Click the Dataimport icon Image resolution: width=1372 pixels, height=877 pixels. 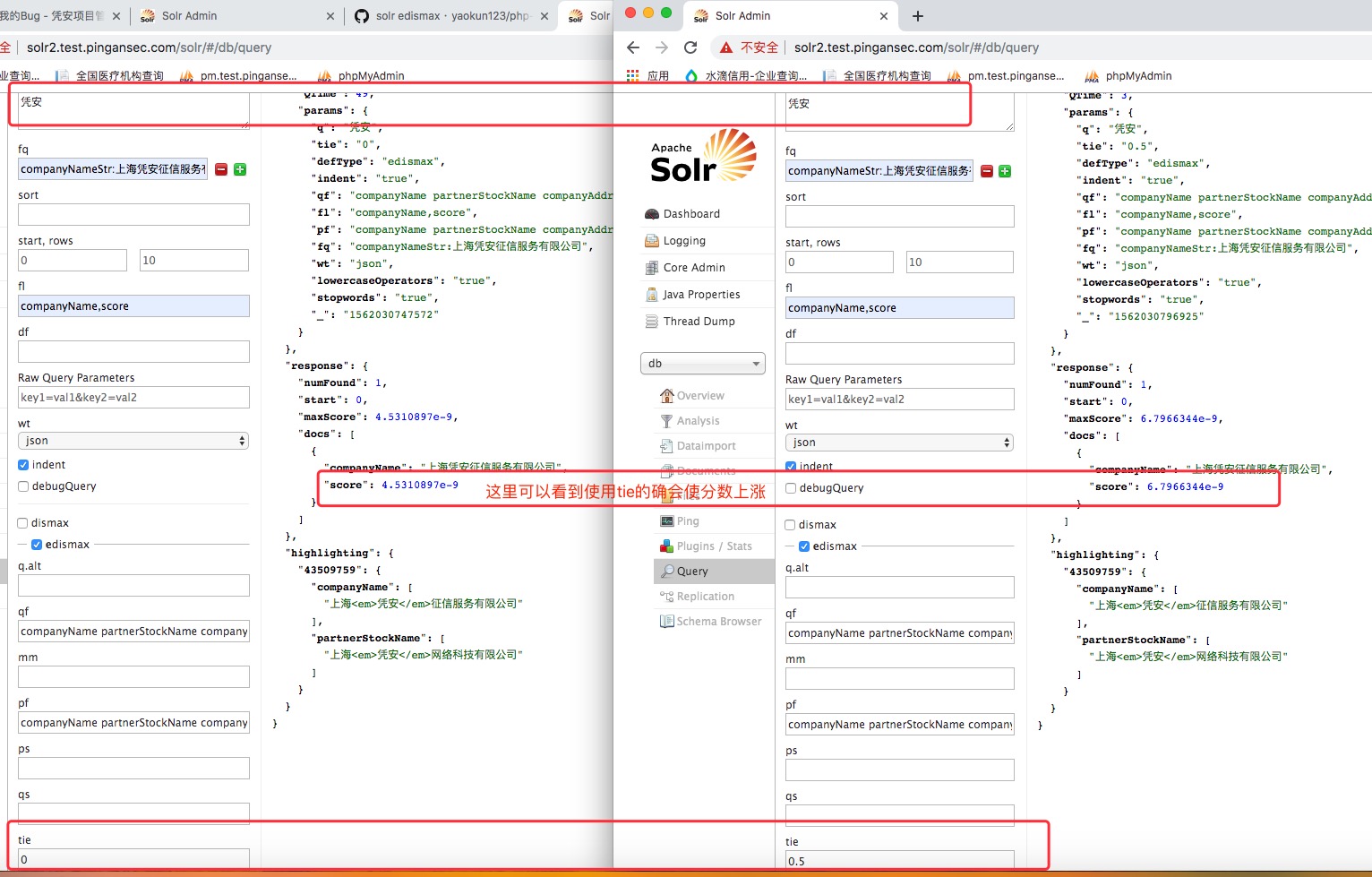[666, 446]
